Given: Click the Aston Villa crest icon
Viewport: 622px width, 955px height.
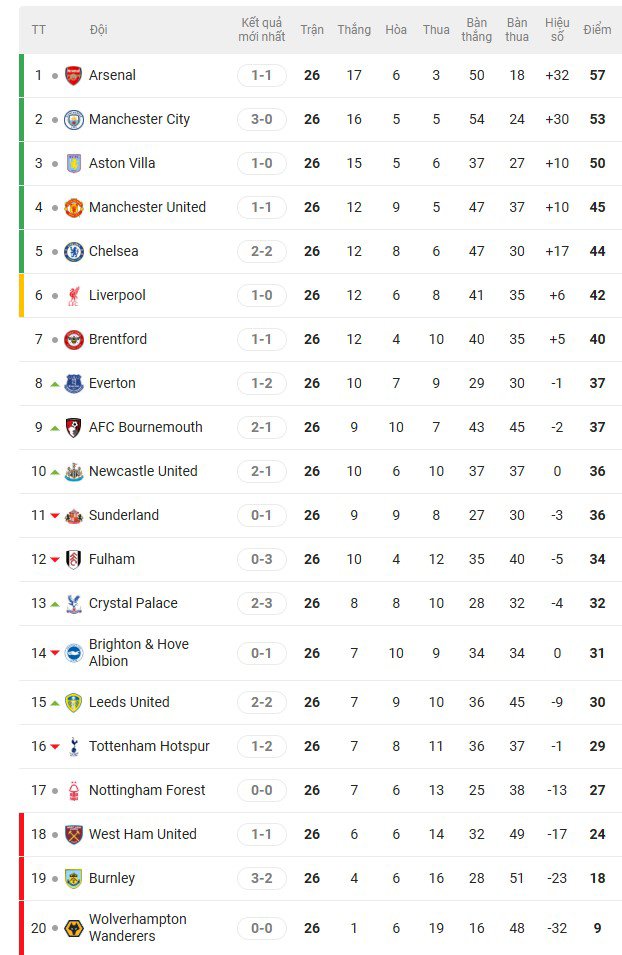Looking at the screenshot, I should click(73, 163).
